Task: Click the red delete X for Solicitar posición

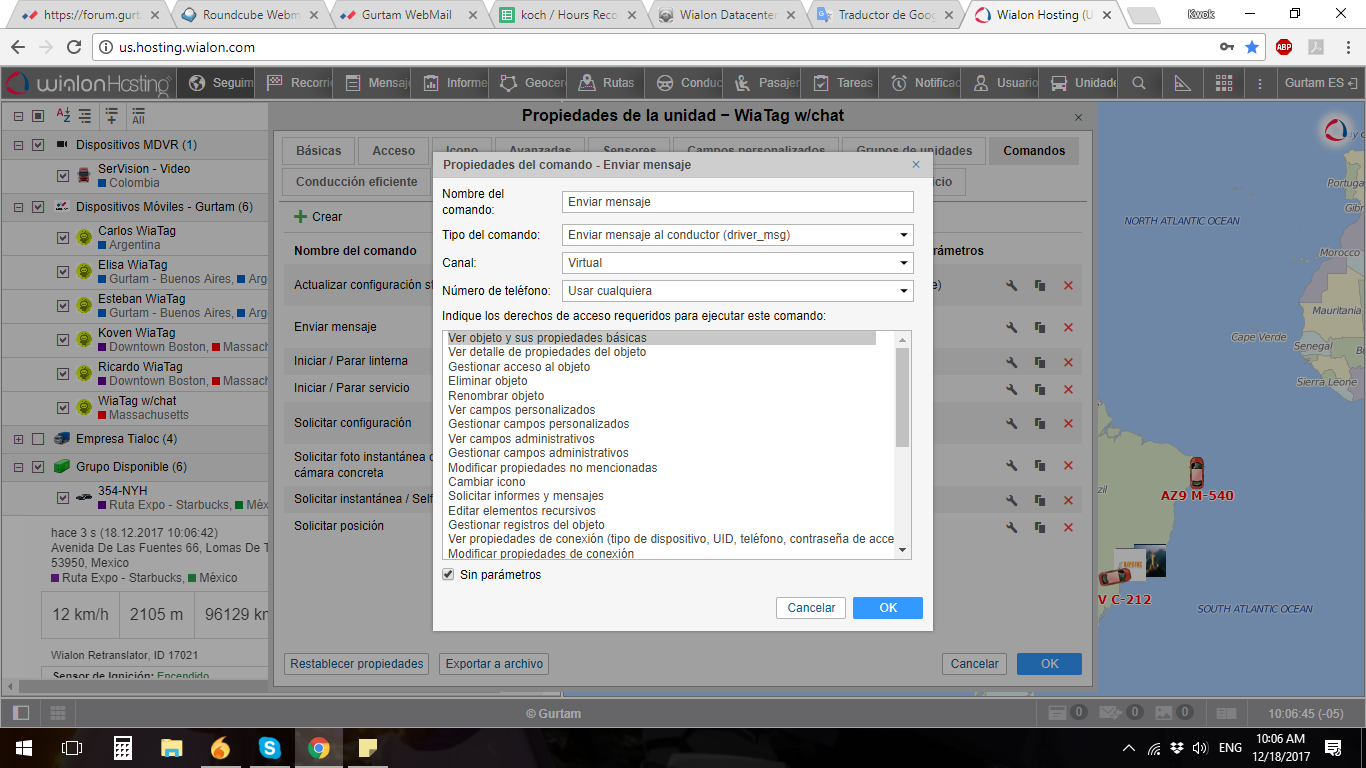Action: coord(1068,527)
